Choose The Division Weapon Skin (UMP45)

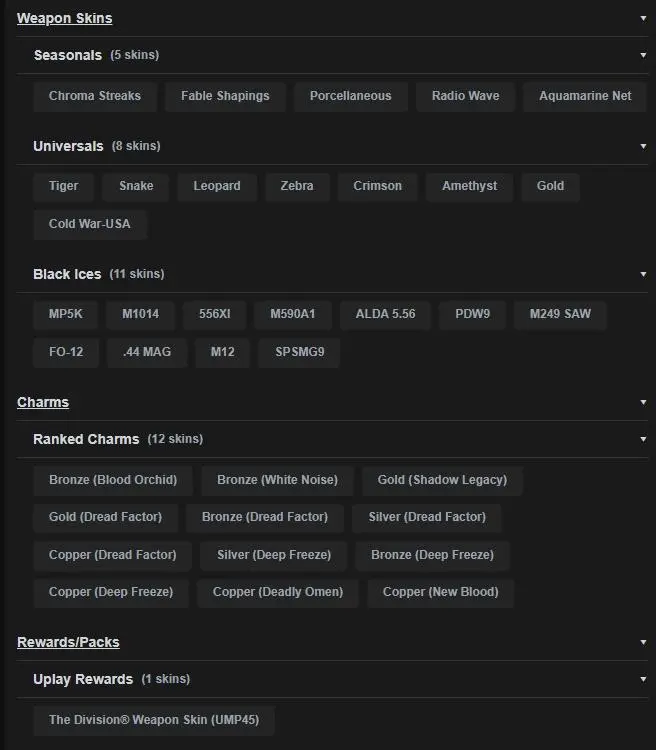pyautogui.click(x=154, y=720)
